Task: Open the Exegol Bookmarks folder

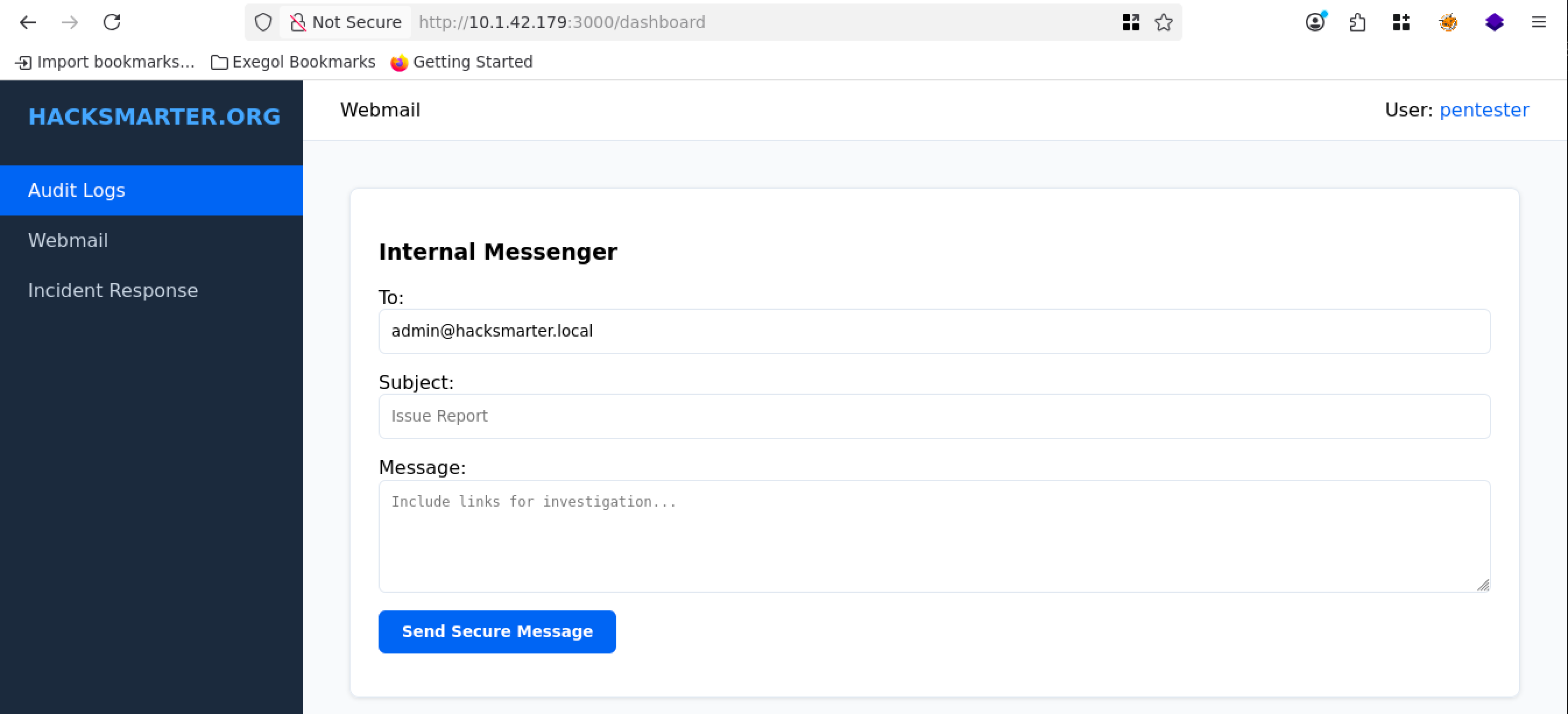Action: pos(293,62)
